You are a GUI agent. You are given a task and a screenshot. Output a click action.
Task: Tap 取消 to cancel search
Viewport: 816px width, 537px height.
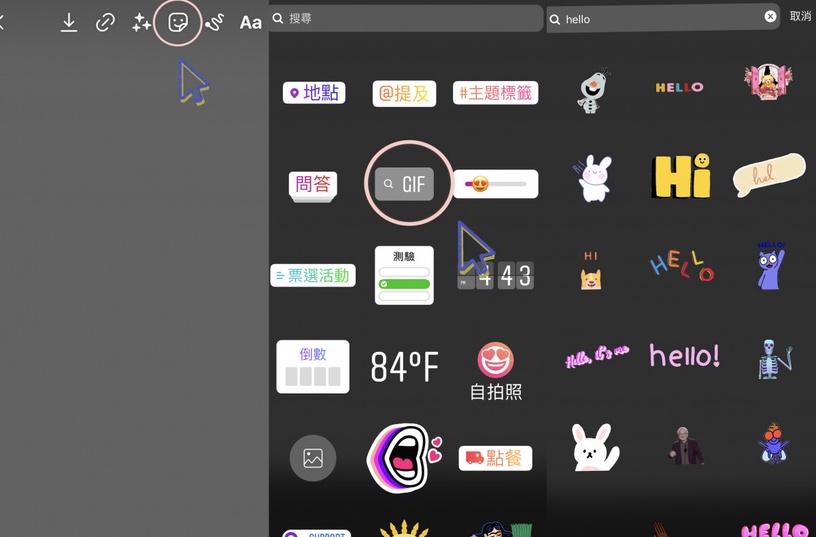pyautogui.click(x=800, y=16)
